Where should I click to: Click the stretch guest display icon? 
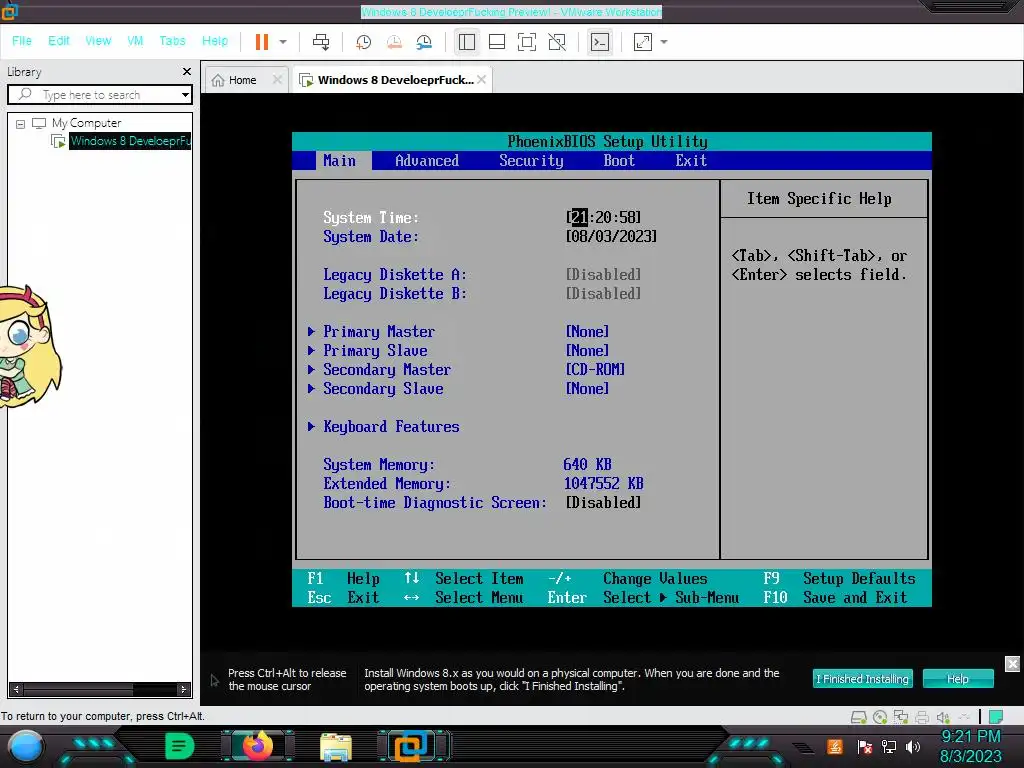(643, 42)
